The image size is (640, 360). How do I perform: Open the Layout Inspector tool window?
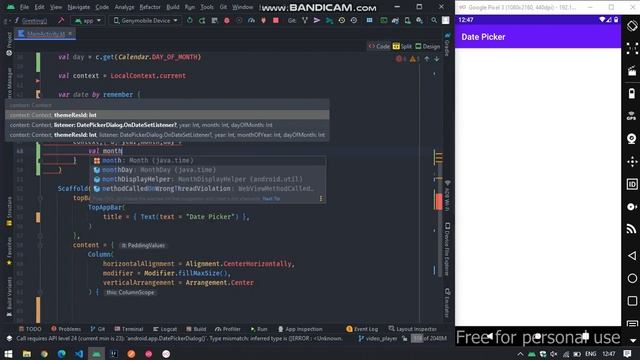413,329
